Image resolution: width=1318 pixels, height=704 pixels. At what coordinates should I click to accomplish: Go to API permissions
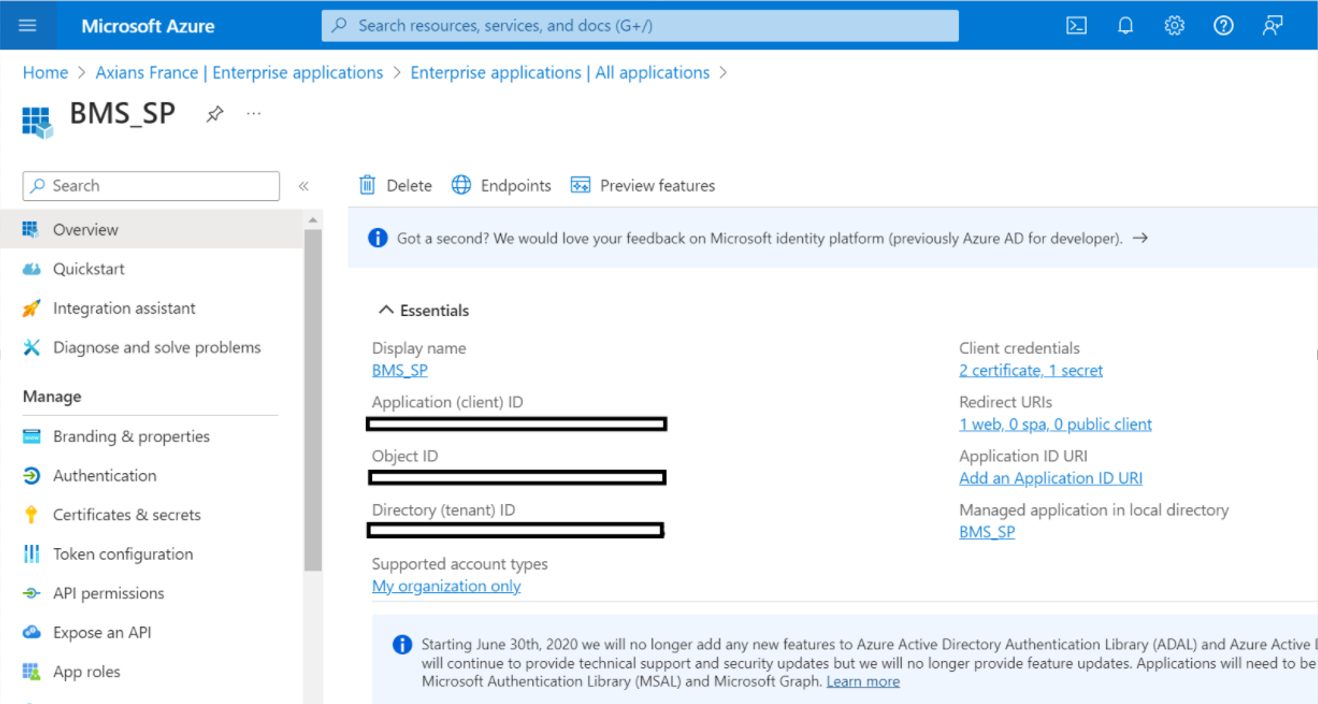pyautogui.click(x=108, y=593)
